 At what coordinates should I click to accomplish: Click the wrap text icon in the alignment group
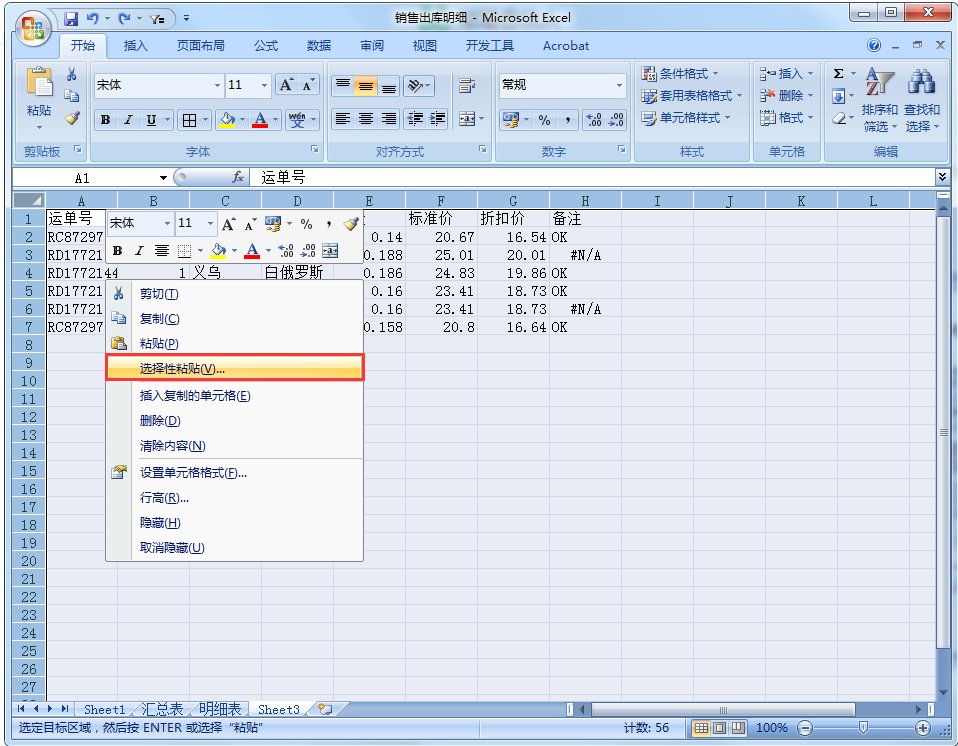[x=466, y=86]
